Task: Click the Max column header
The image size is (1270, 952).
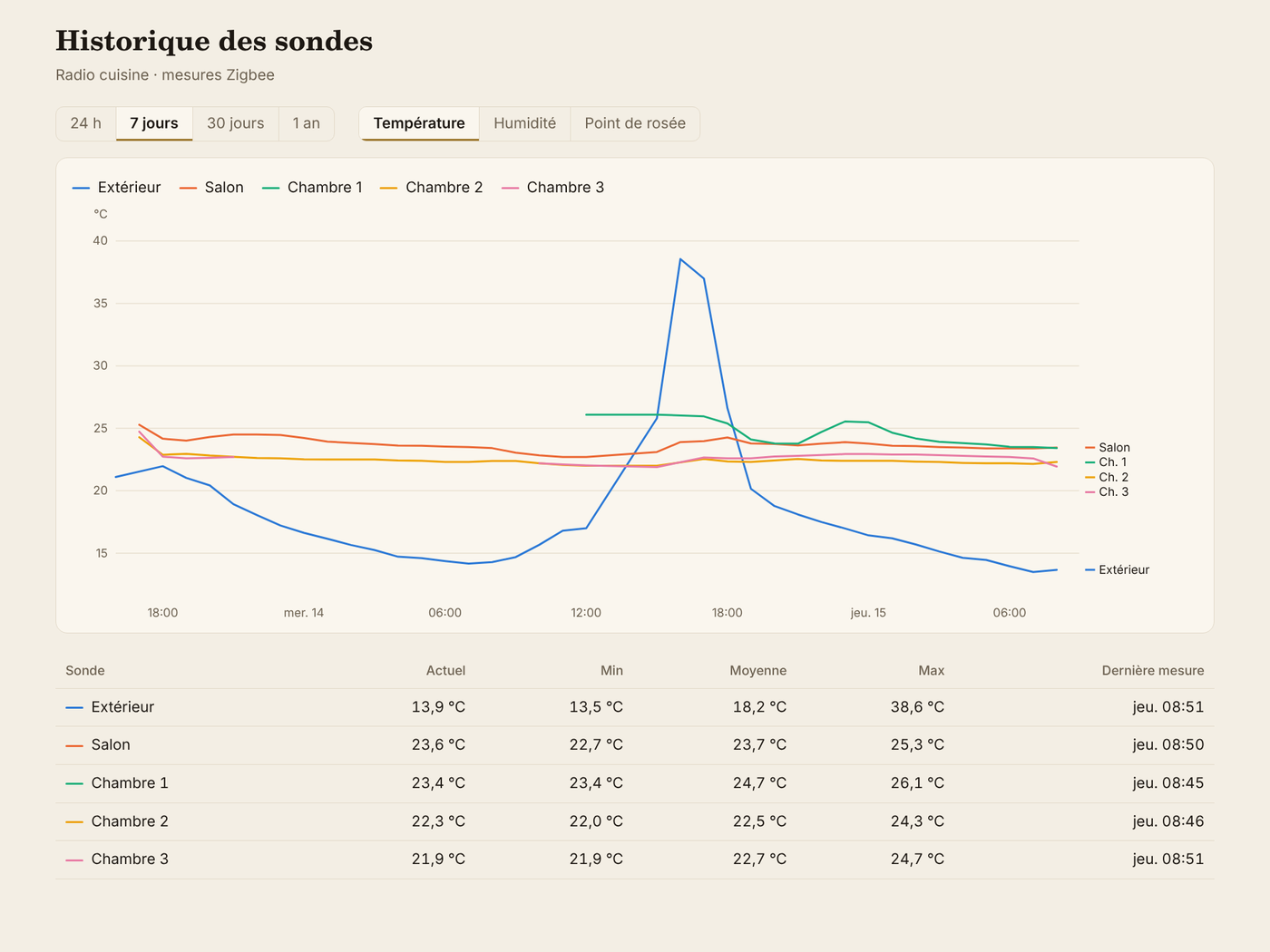Action: coord(932,671)
